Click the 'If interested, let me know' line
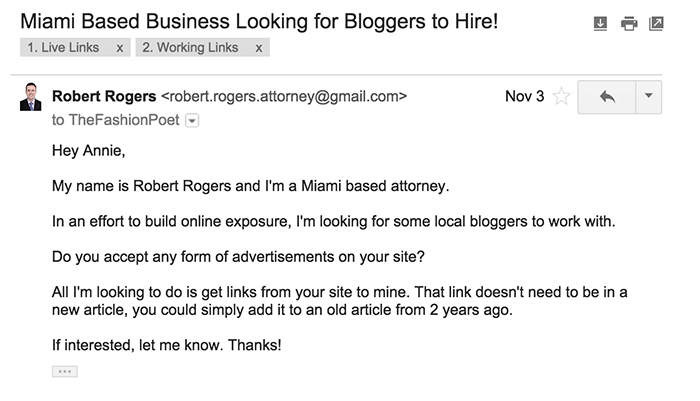 click(x=167, y=345)
